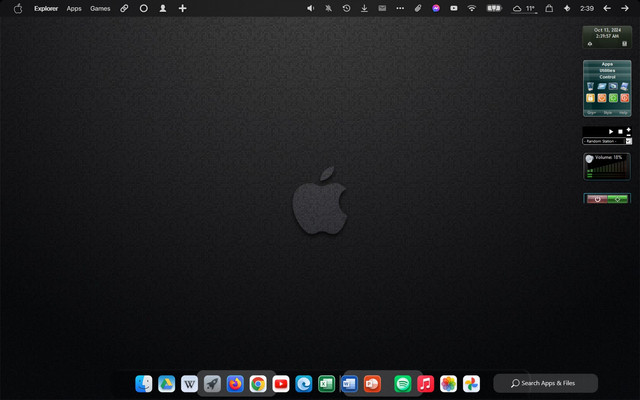This screenshot has width=640, height=400.
Task: Click the plus icon in top bar
Action: [182, 8]
